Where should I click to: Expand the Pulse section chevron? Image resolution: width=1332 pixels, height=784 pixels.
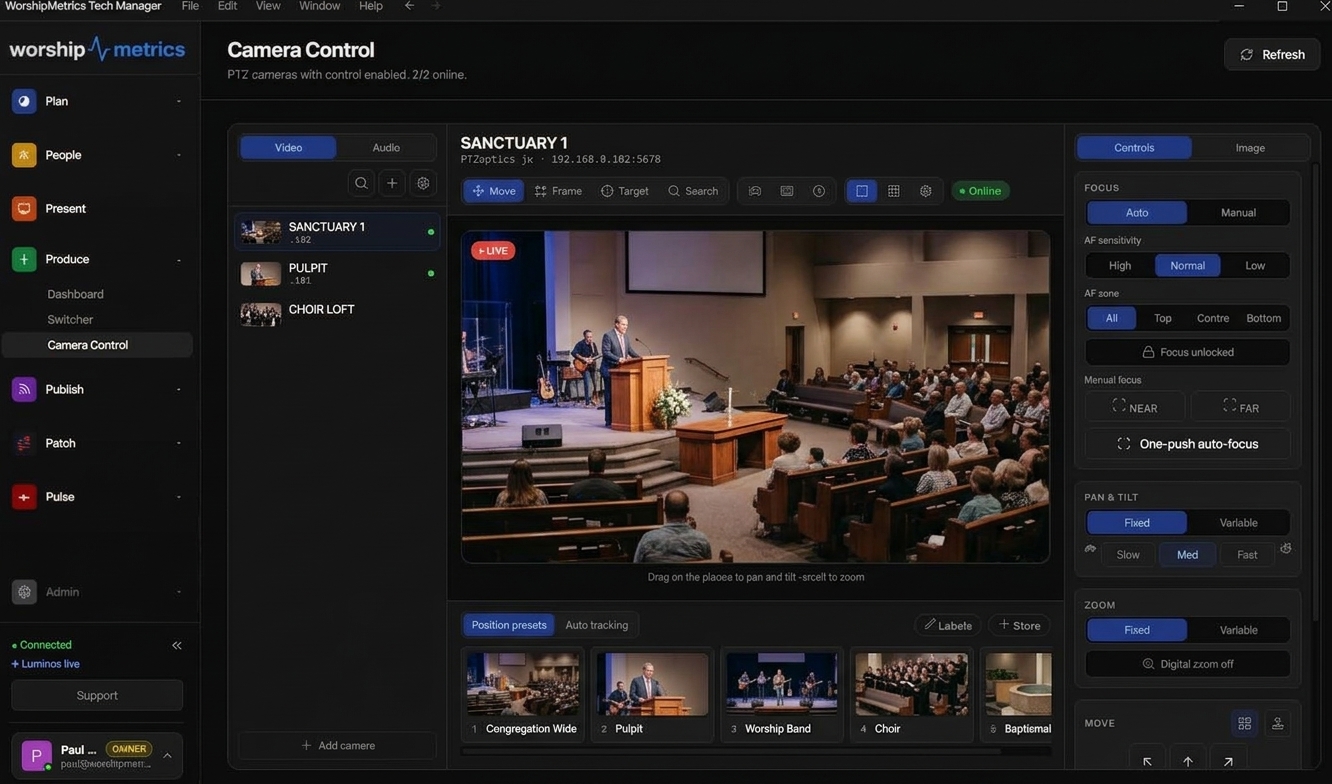click(179, 497)
